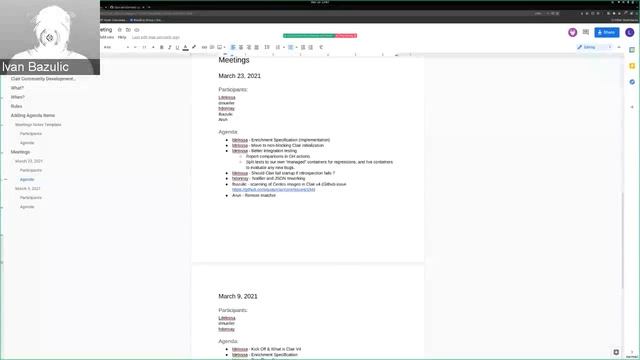The image size is (640, 360).
Task: Open the text color picker
Action: 185,47
